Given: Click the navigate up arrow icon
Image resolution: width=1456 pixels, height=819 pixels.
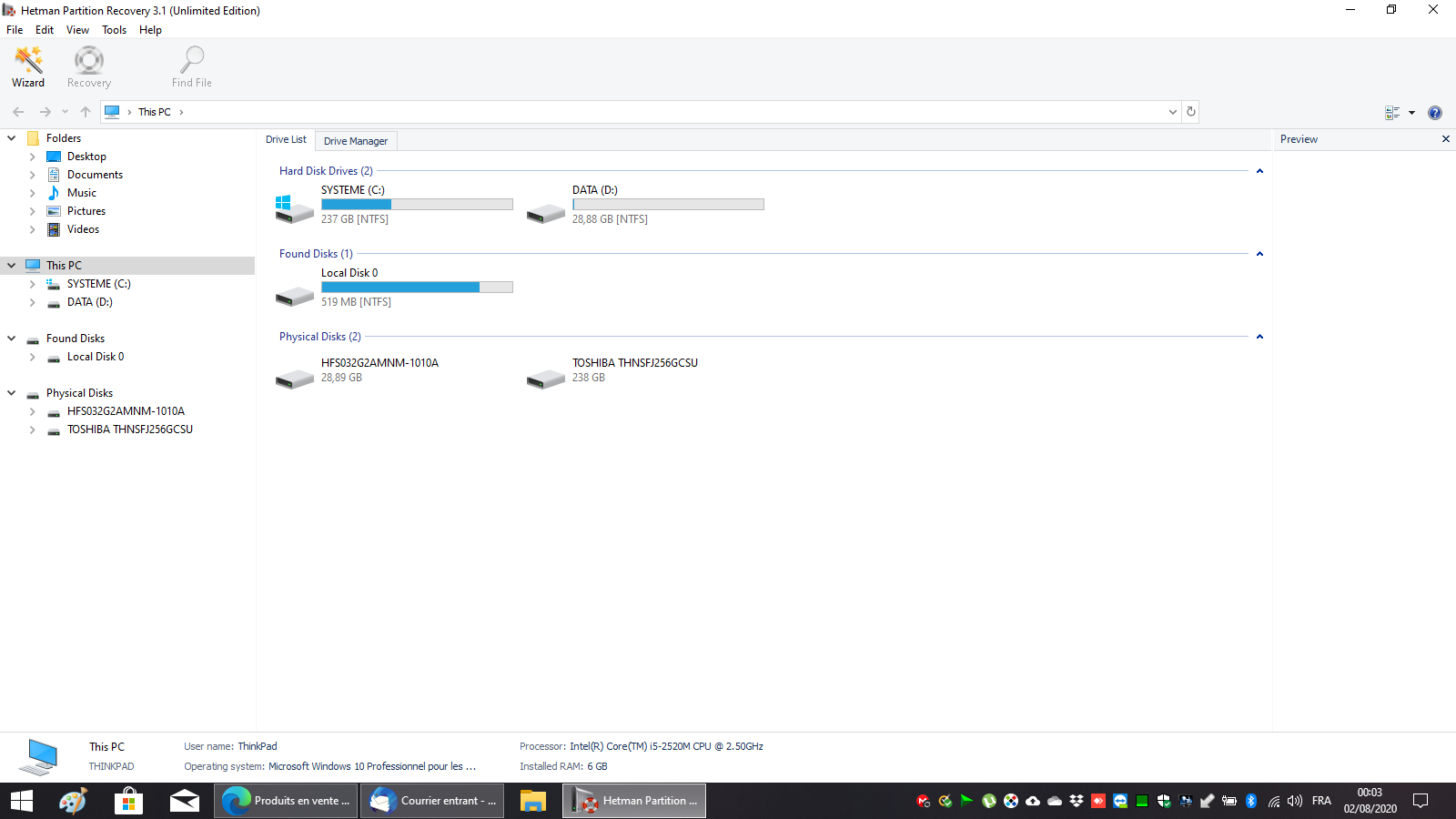Looking at the screenshot, I should 86,112.
